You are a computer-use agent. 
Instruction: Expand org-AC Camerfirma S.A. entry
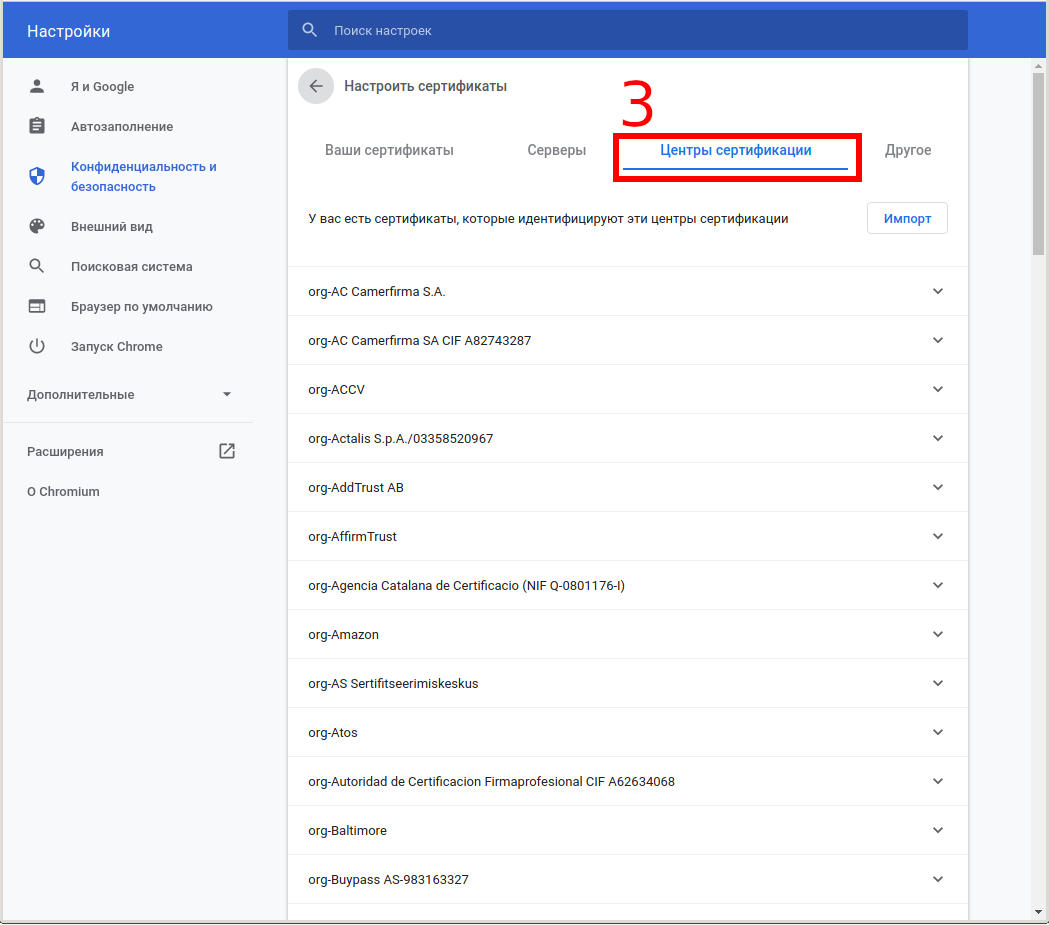coord(937,291)
